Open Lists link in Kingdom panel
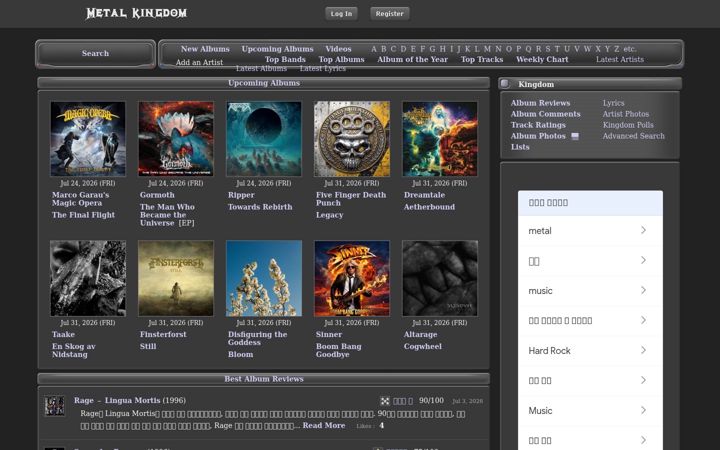 [520, 147]
